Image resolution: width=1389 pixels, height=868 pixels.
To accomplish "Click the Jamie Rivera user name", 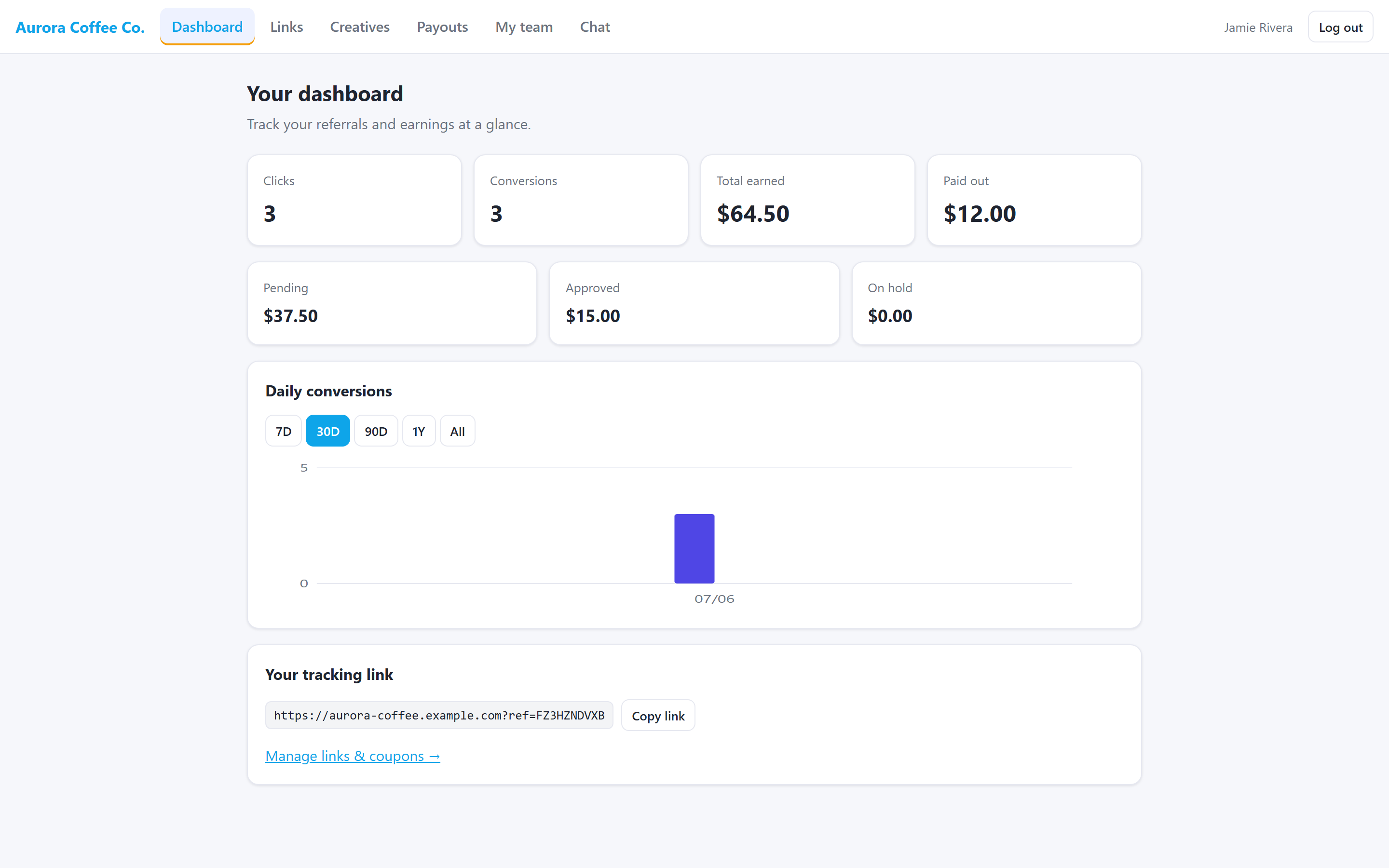I will (1258, 27).
